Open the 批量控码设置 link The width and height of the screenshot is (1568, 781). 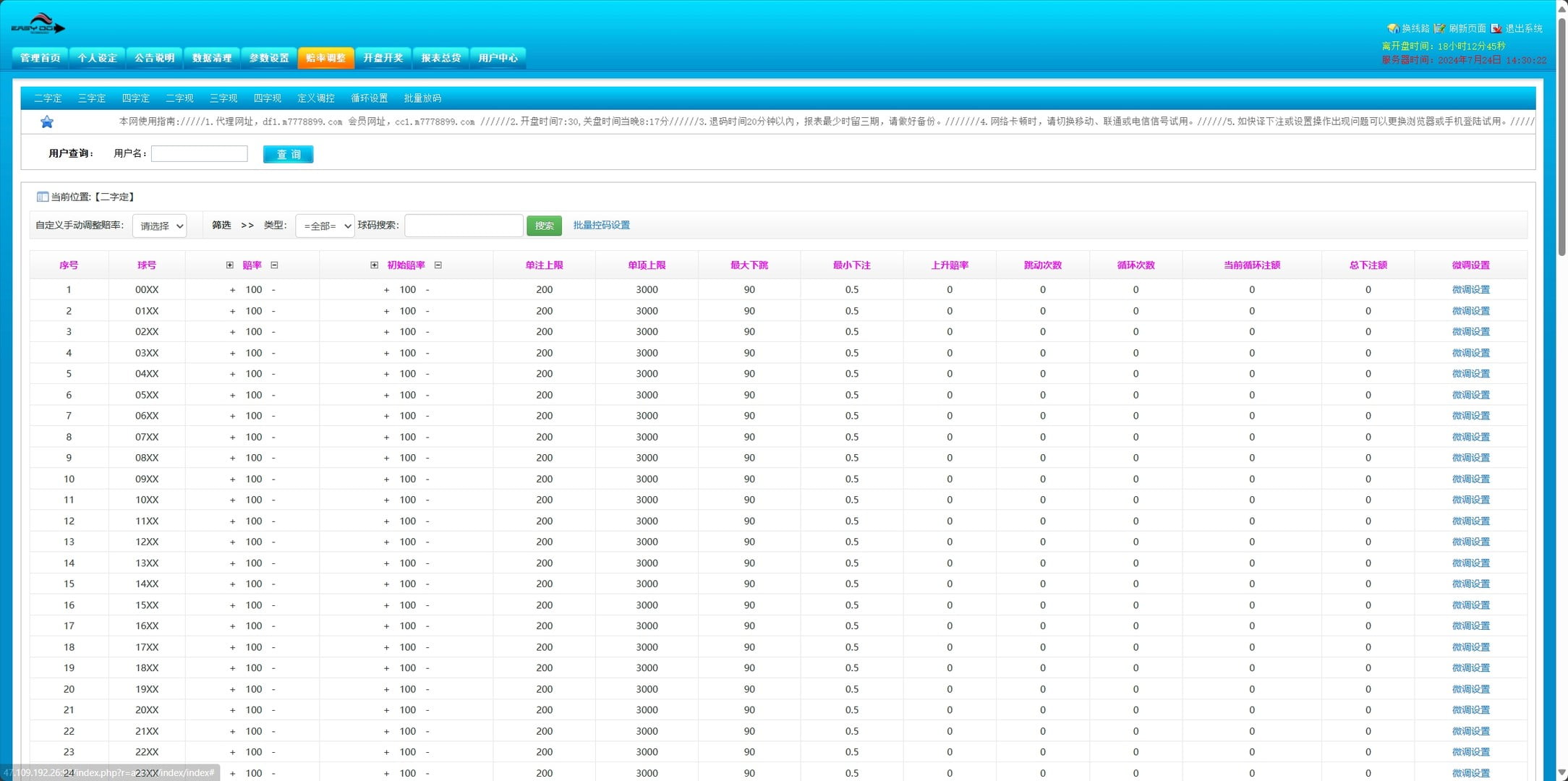pos(601,225)
